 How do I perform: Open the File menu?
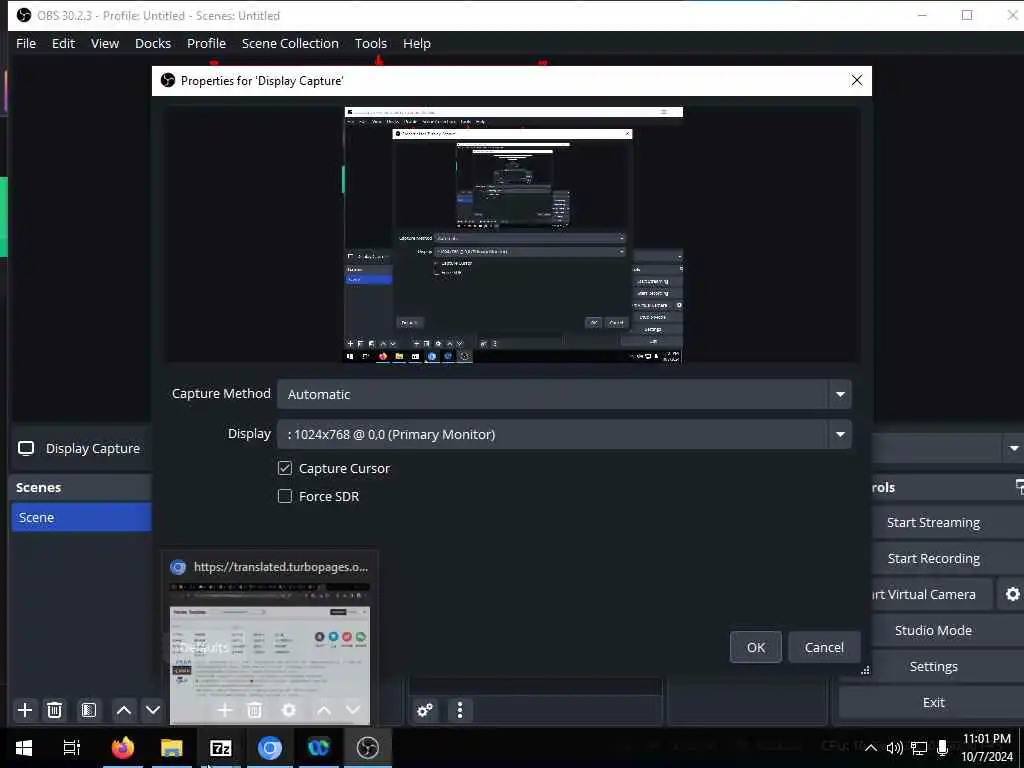(26, 44)
